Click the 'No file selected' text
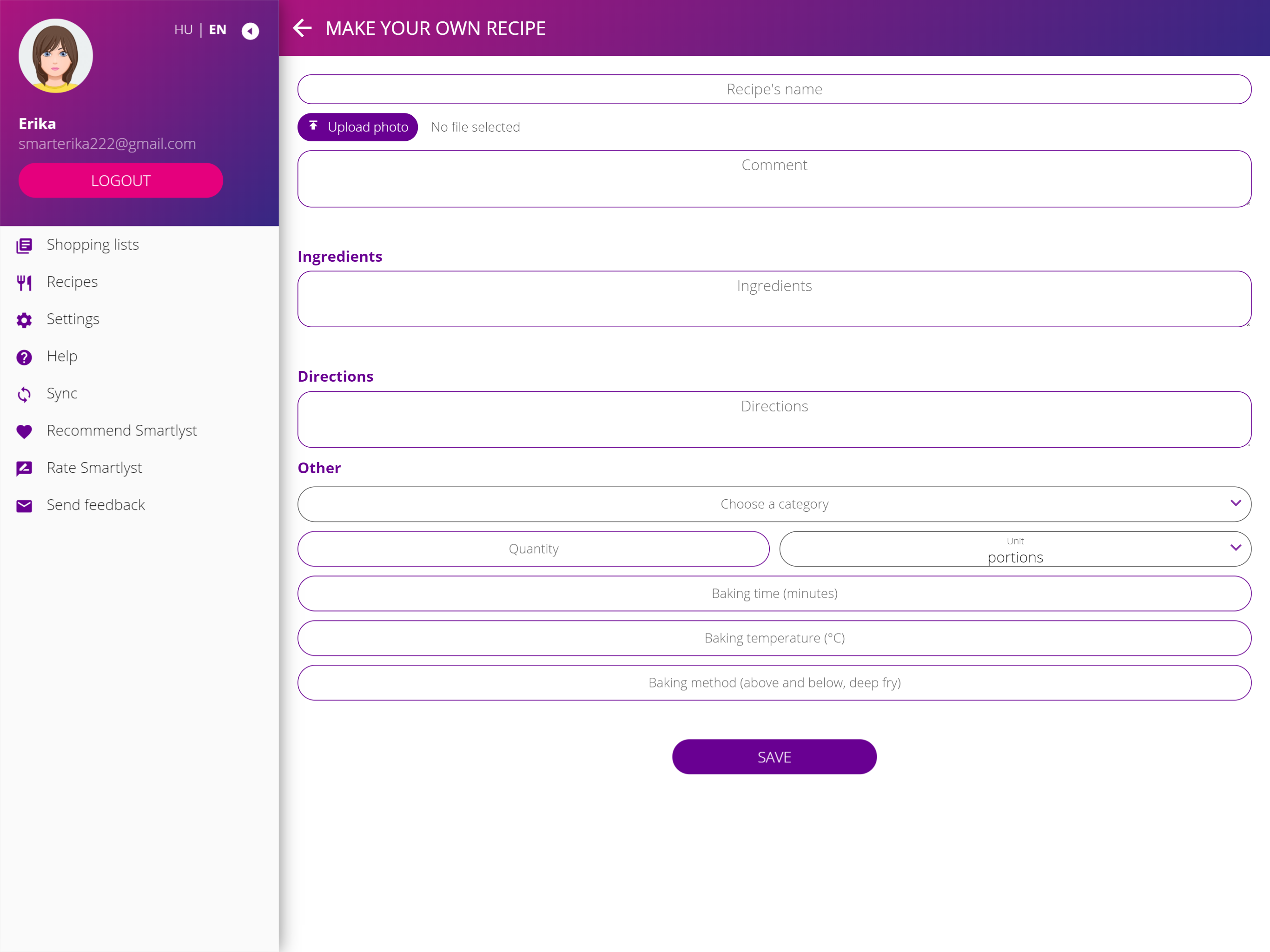The width and height of the screenshot is (1270, 952). point(476,127)
